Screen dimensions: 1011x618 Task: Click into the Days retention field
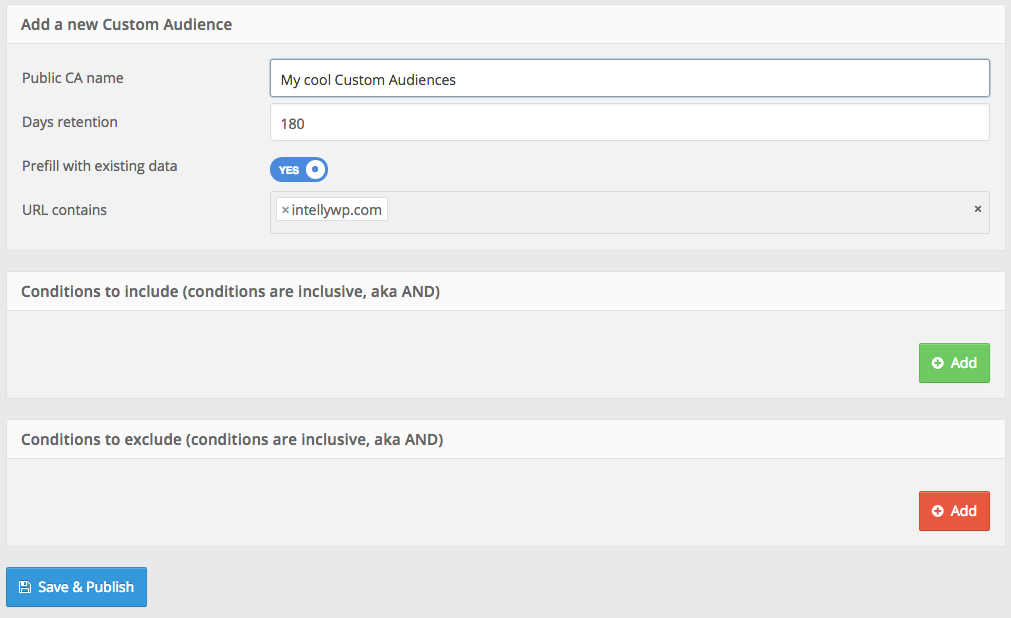click(x=629, y=123)
